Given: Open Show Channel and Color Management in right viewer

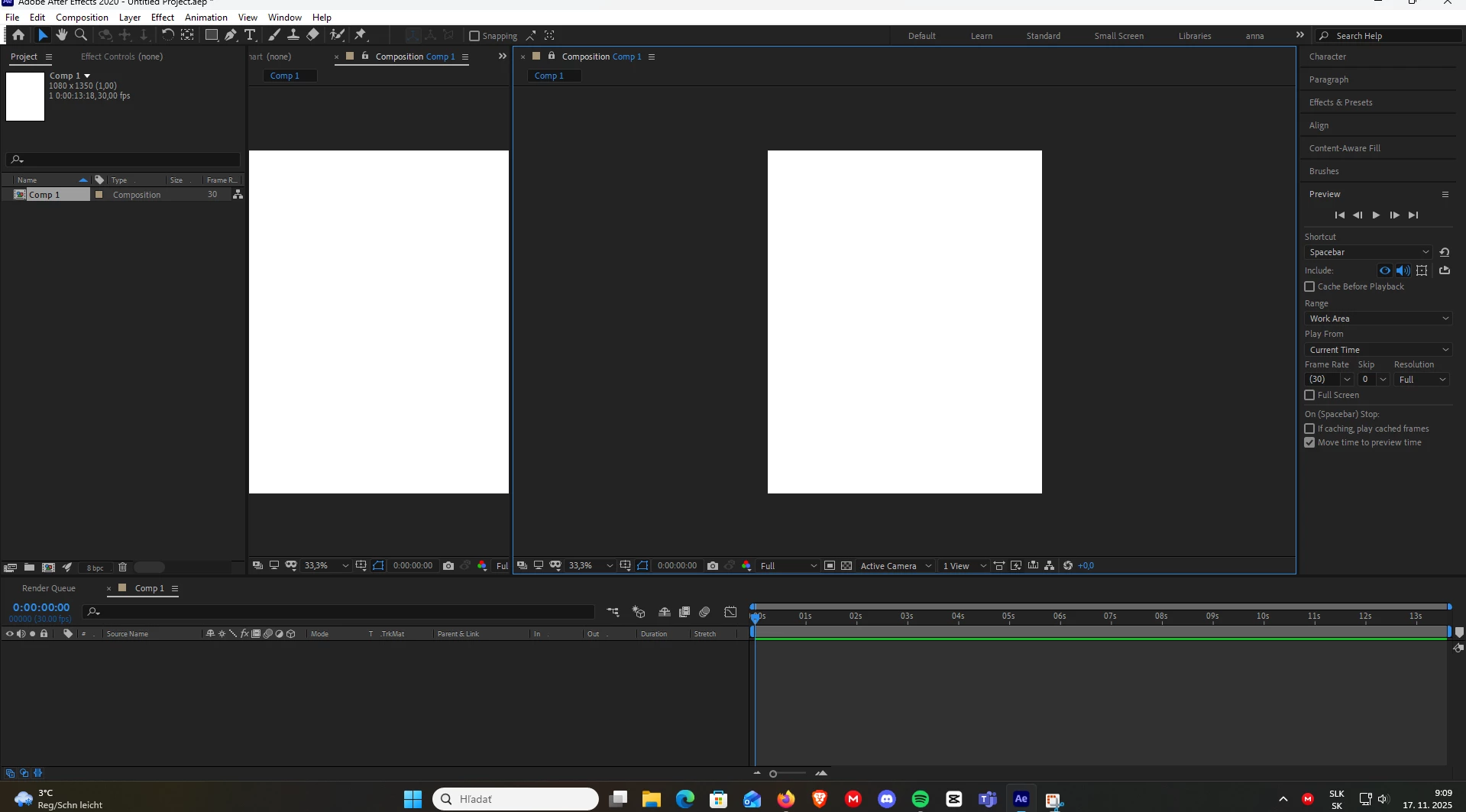Looking at the screenshot, I should point(746,566).
